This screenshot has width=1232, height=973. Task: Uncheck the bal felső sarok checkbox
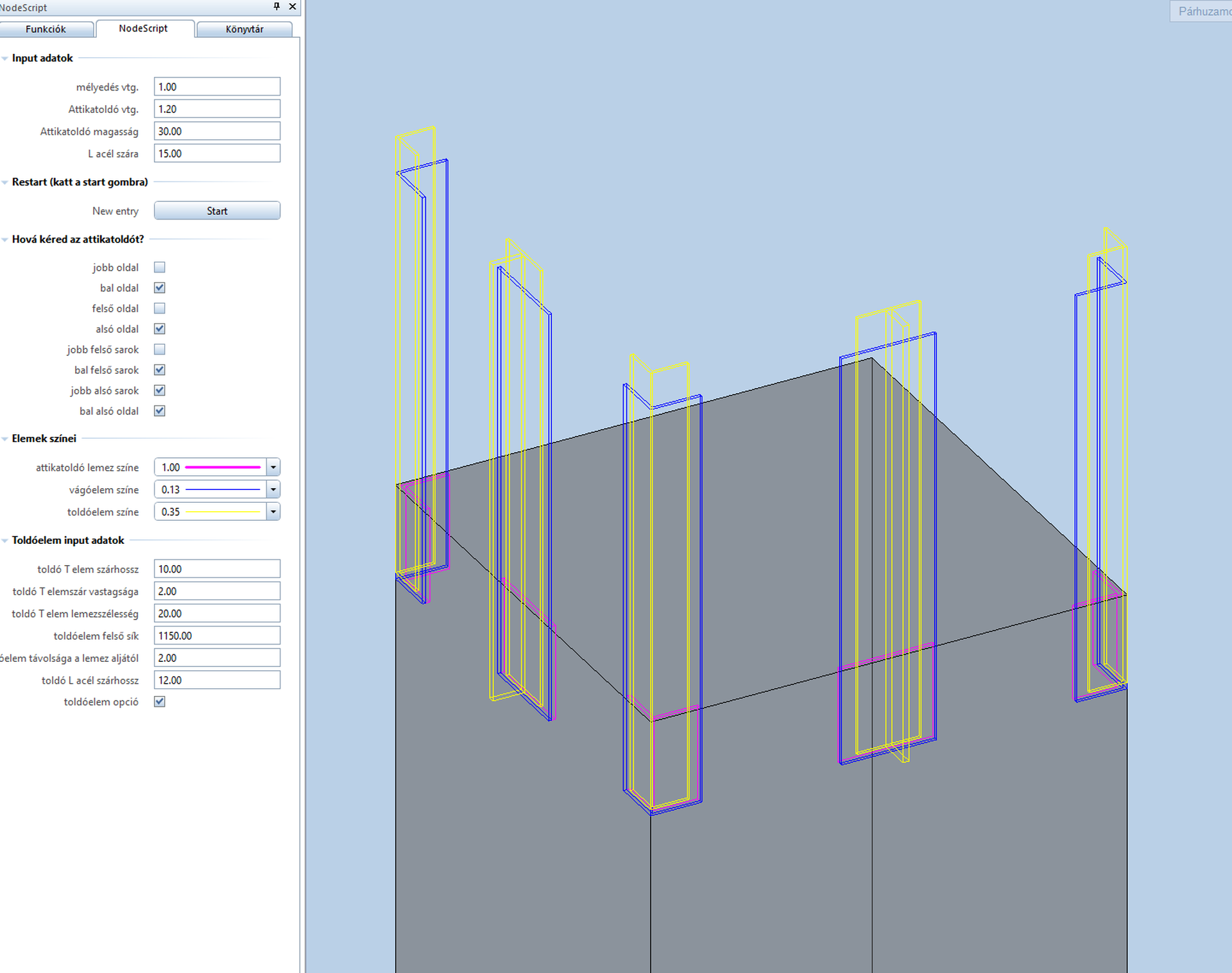point(160,370)
